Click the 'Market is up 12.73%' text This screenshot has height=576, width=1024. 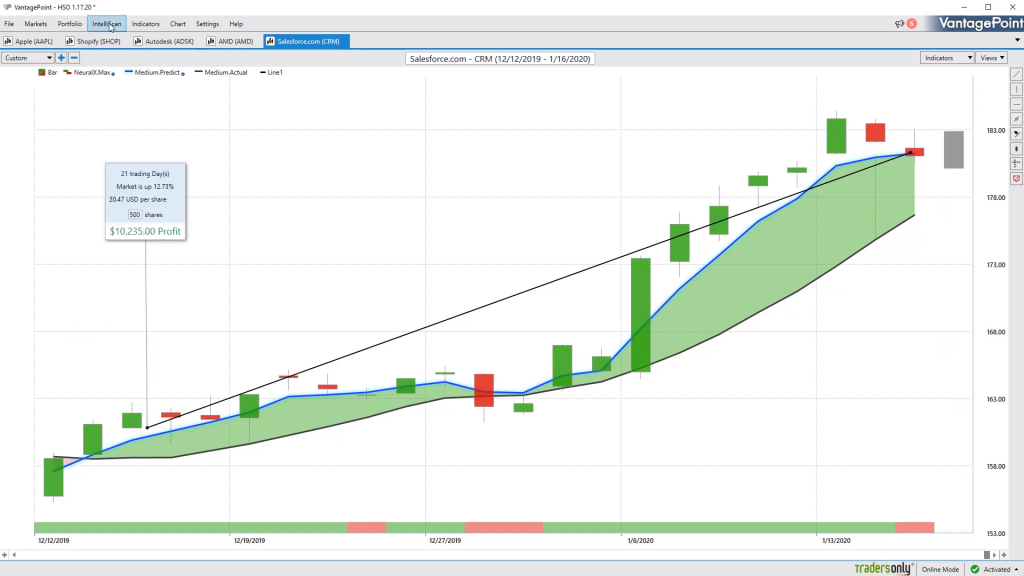click(x=145, y=187)
